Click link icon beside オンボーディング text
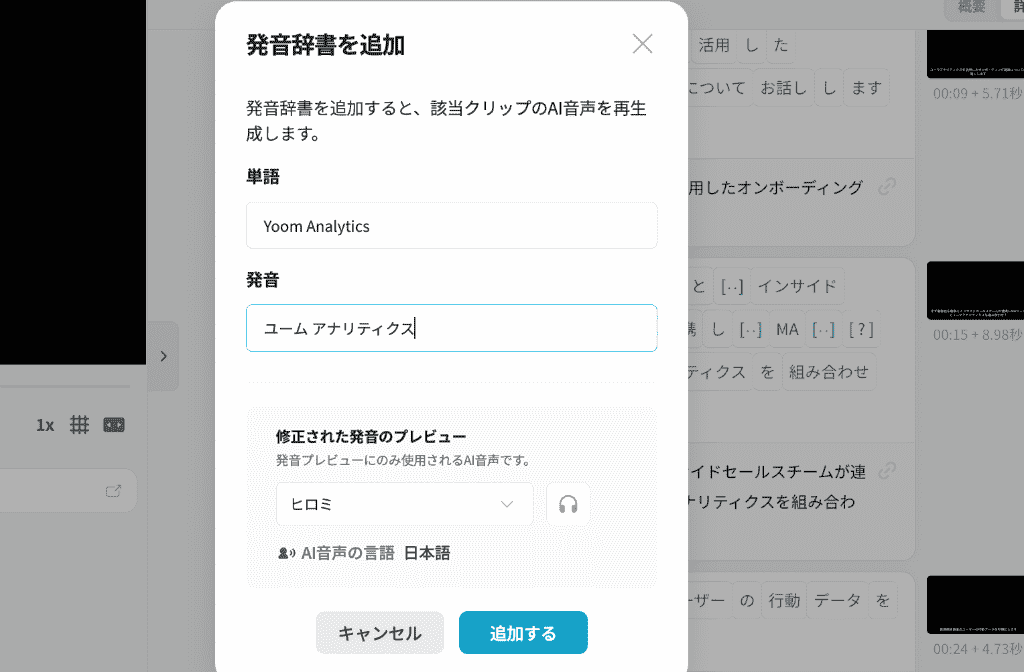This screenshot has height=672, width=1024. (887, 187)
